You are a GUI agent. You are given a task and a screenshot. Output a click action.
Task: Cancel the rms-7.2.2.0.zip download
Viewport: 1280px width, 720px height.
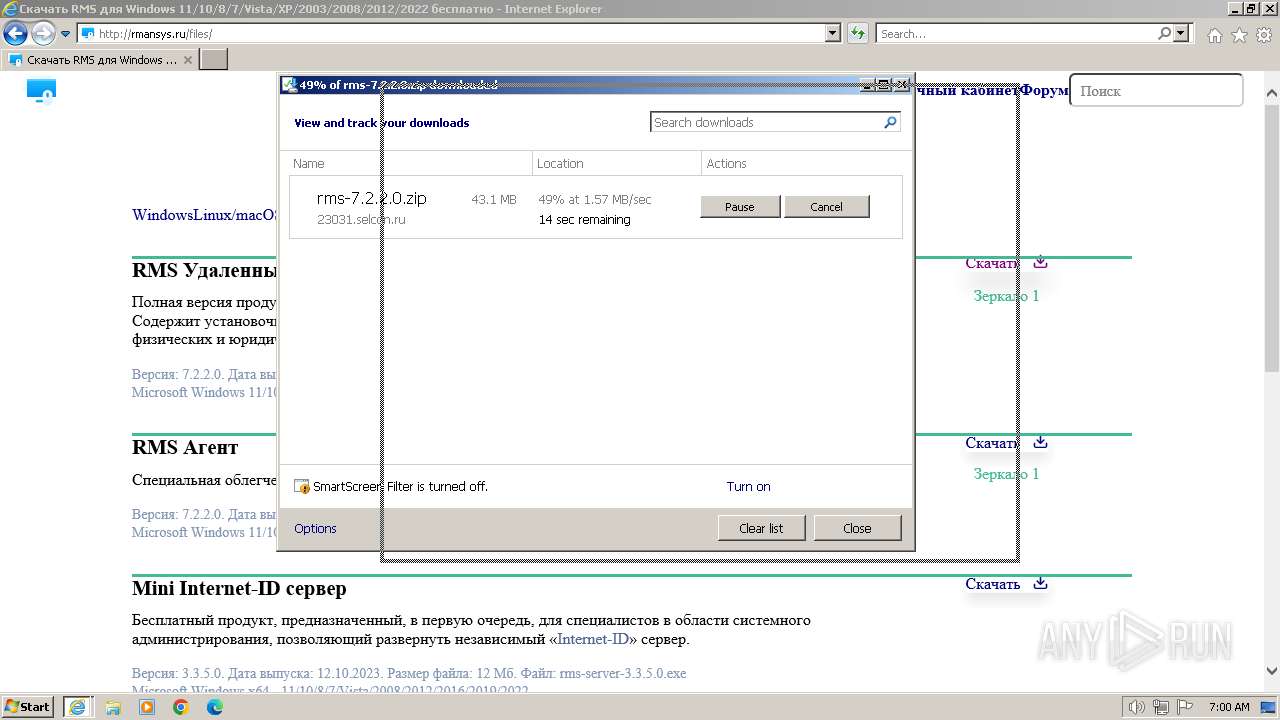coord(826,207)
